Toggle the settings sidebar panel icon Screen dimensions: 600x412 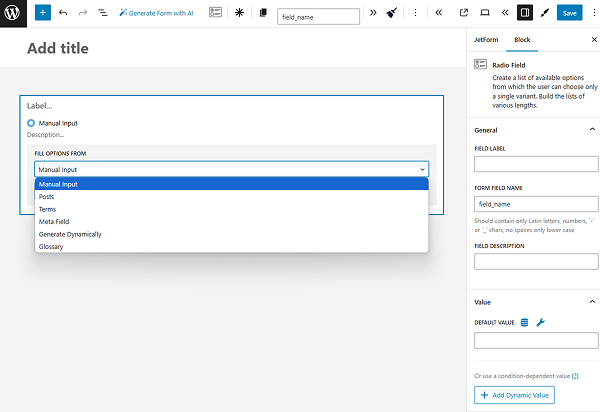click(x=525, y=13)
